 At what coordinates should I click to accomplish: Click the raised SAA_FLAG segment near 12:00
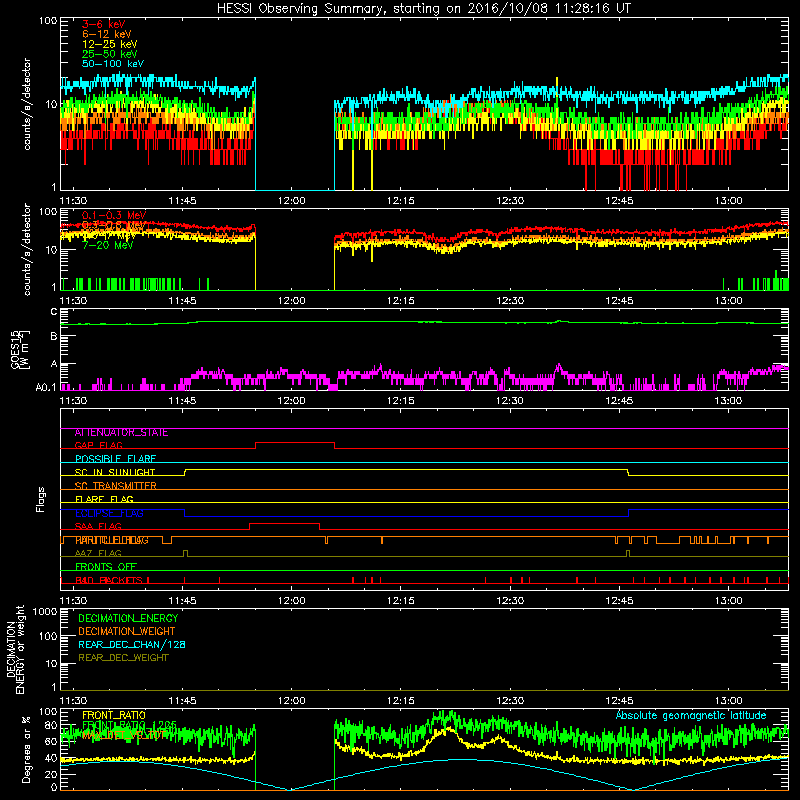coord(284,524)
